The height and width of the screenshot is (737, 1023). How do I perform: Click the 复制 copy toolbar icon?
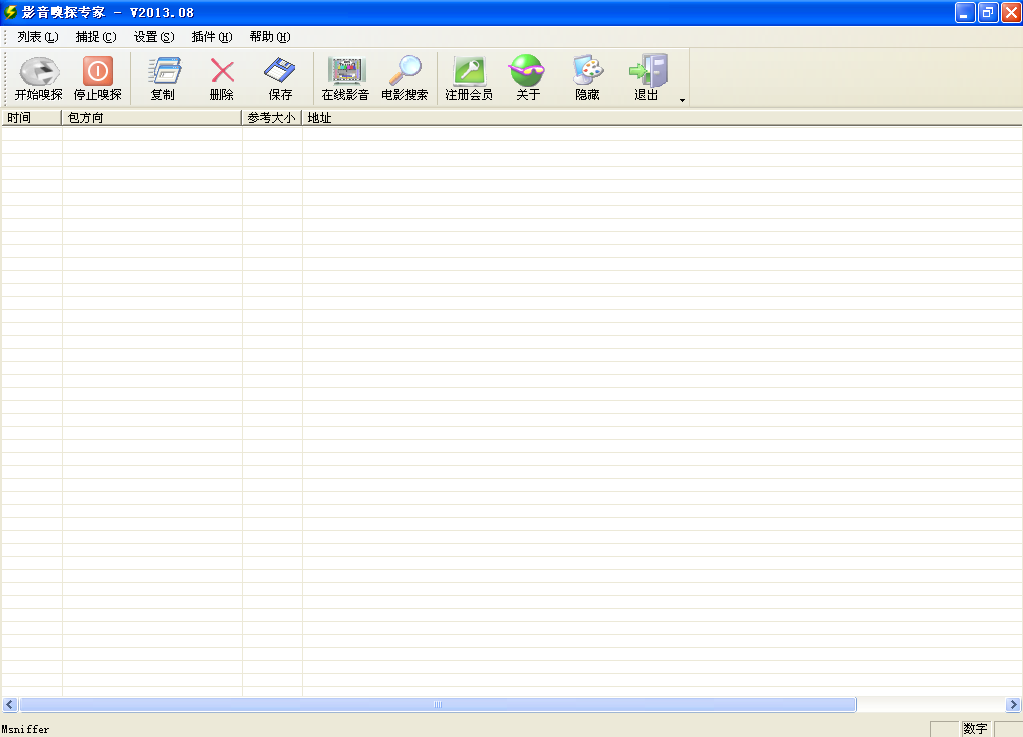tap(163, 70)
